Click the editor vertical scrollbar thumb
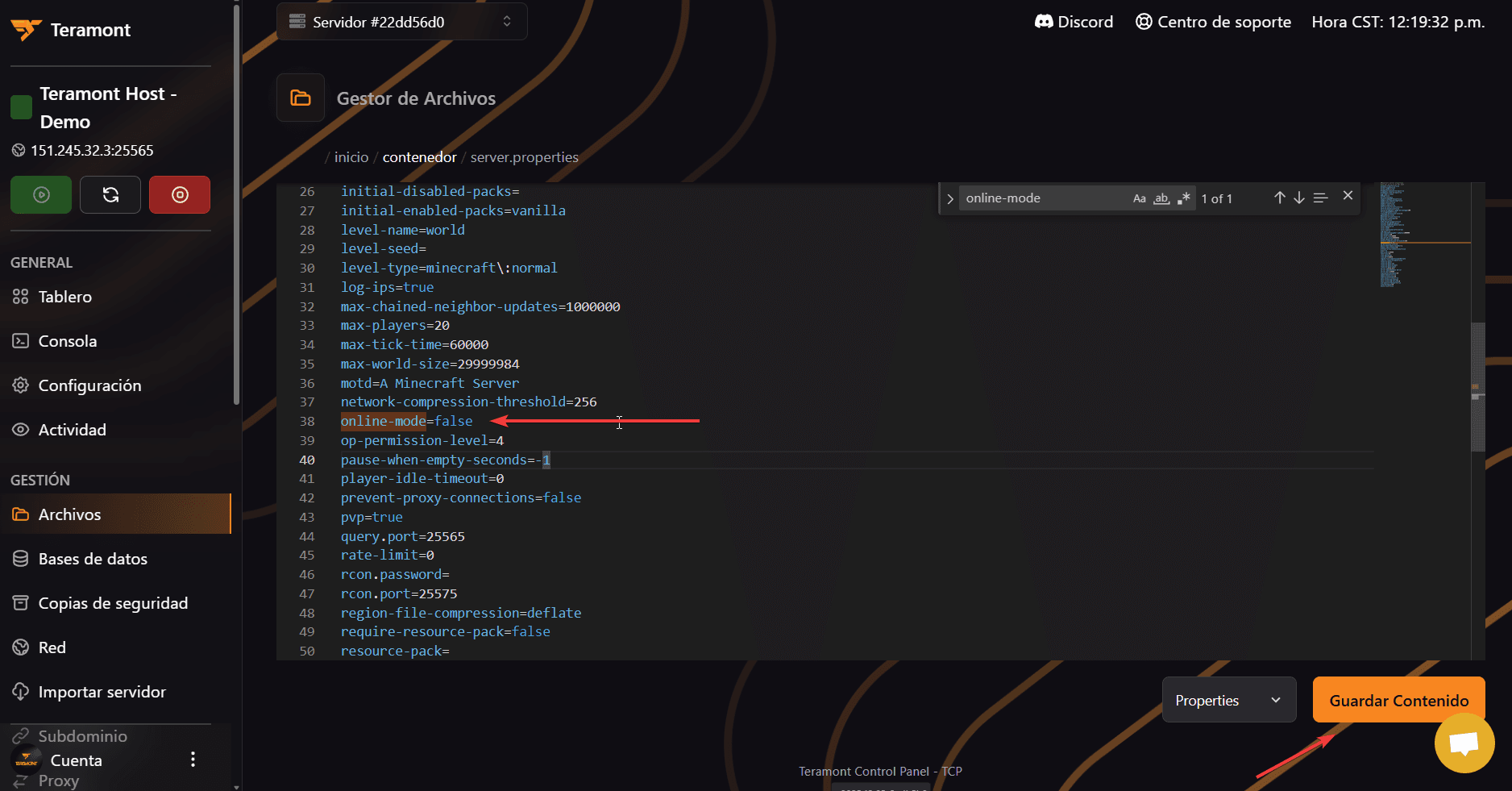The width and height of the screenshot is (1512, 791). (1477, 387)
